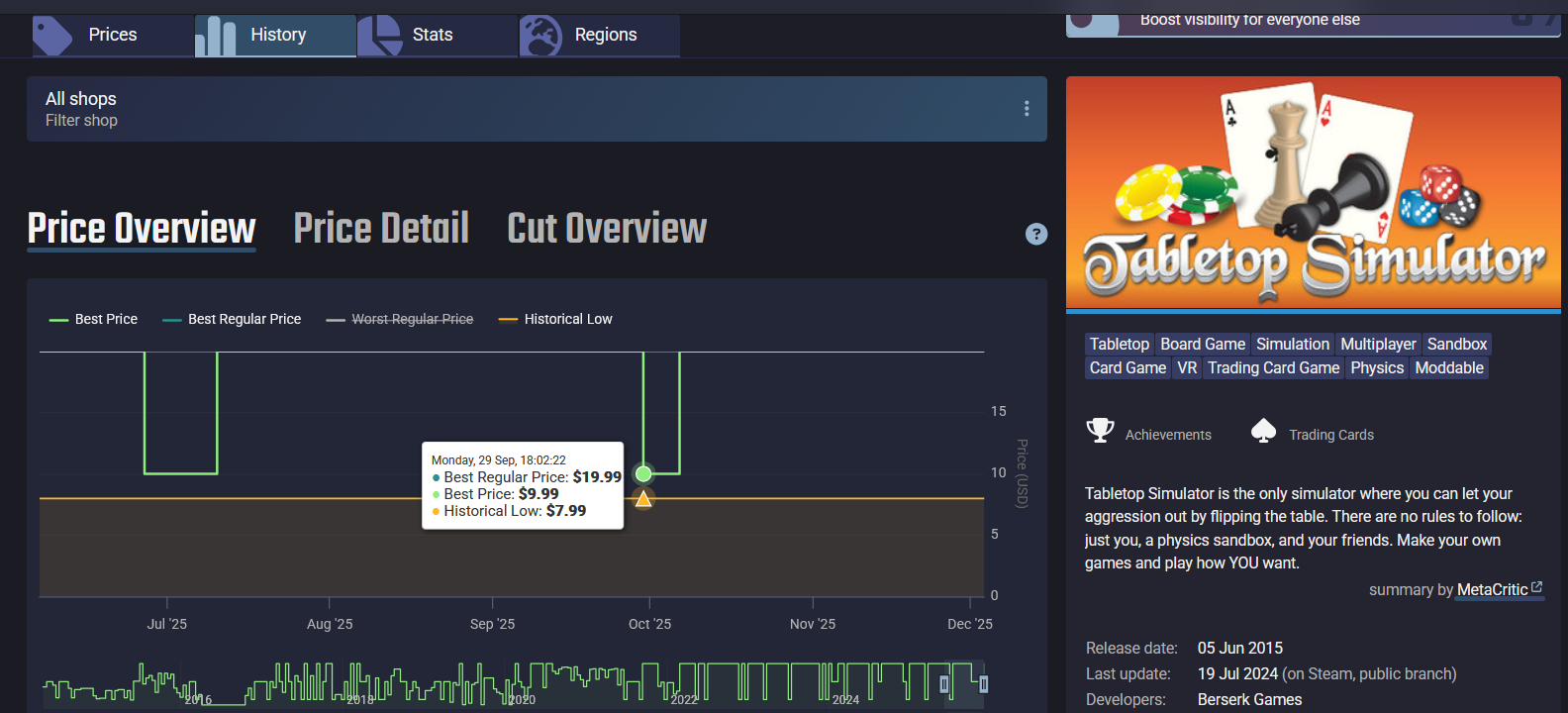The height and width of the screenshot is (713, 1568).
Task: Select the Multiplayer tag
Action: tap(1378, 344)
